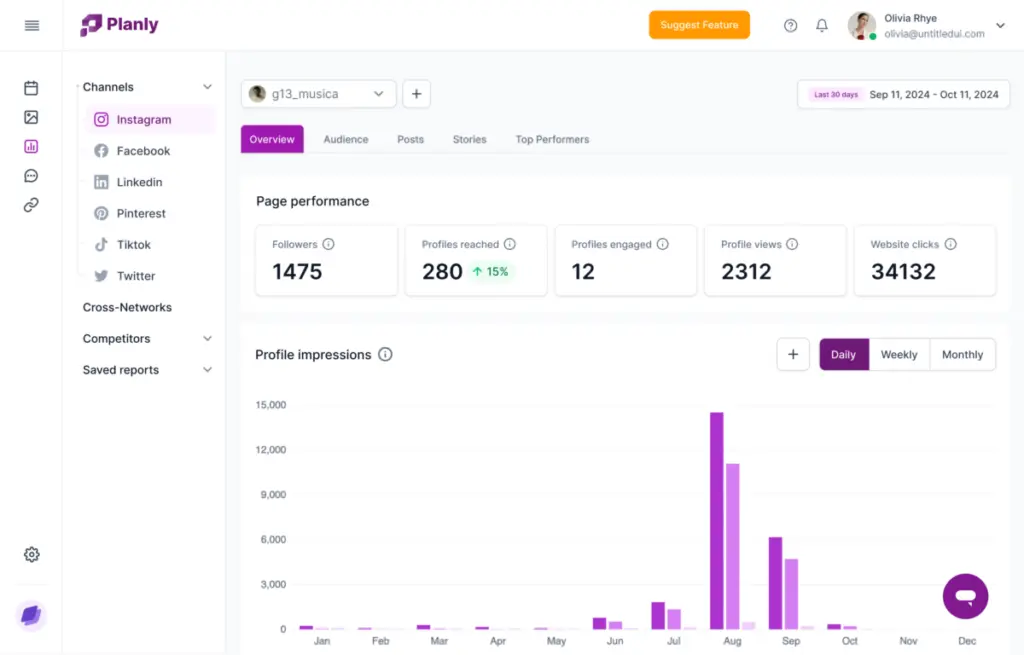
Task: Switch to the Audience tab
Action: tap(345, 139)
